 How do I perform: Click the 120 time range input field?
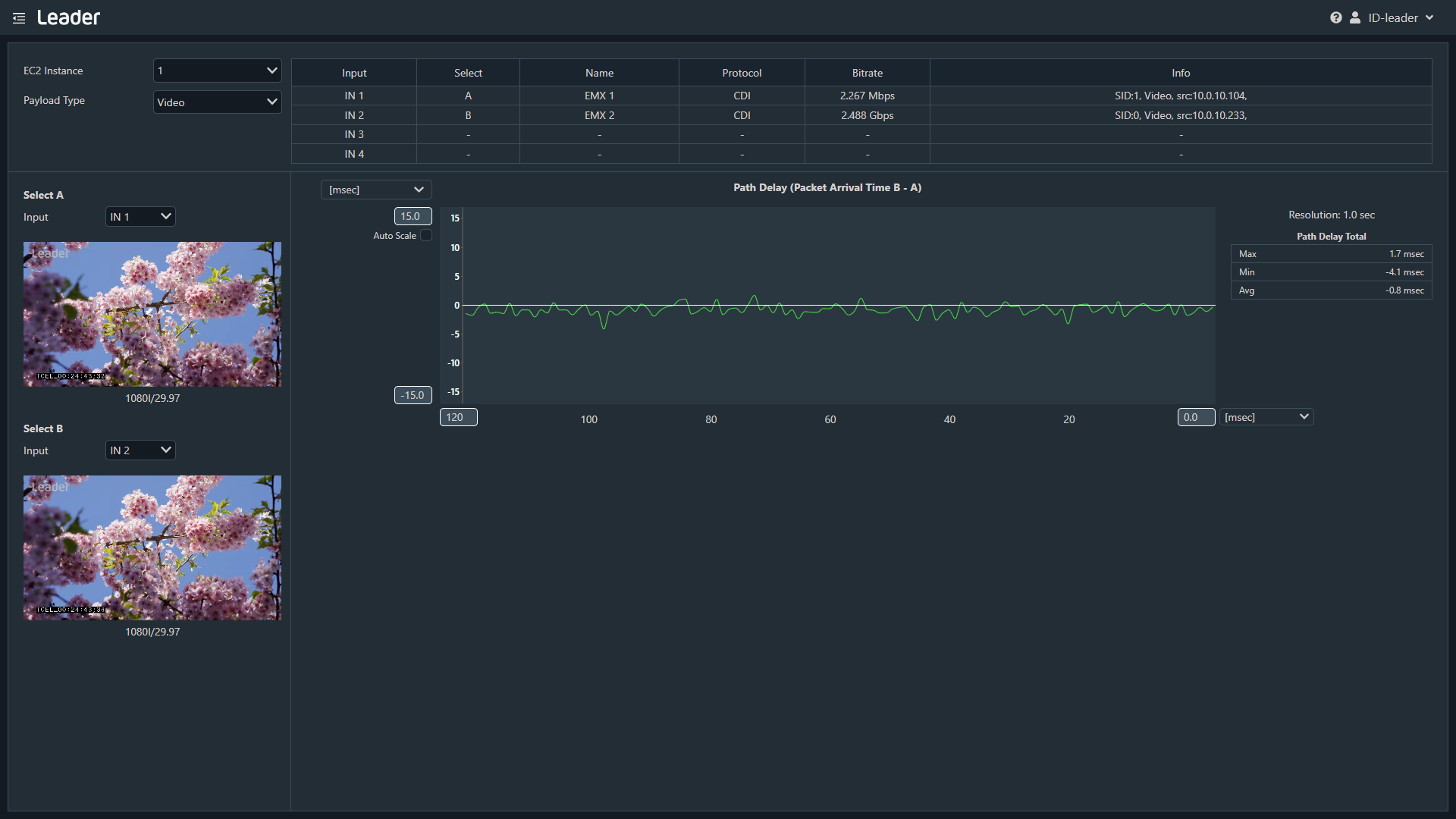click(458, 417)
